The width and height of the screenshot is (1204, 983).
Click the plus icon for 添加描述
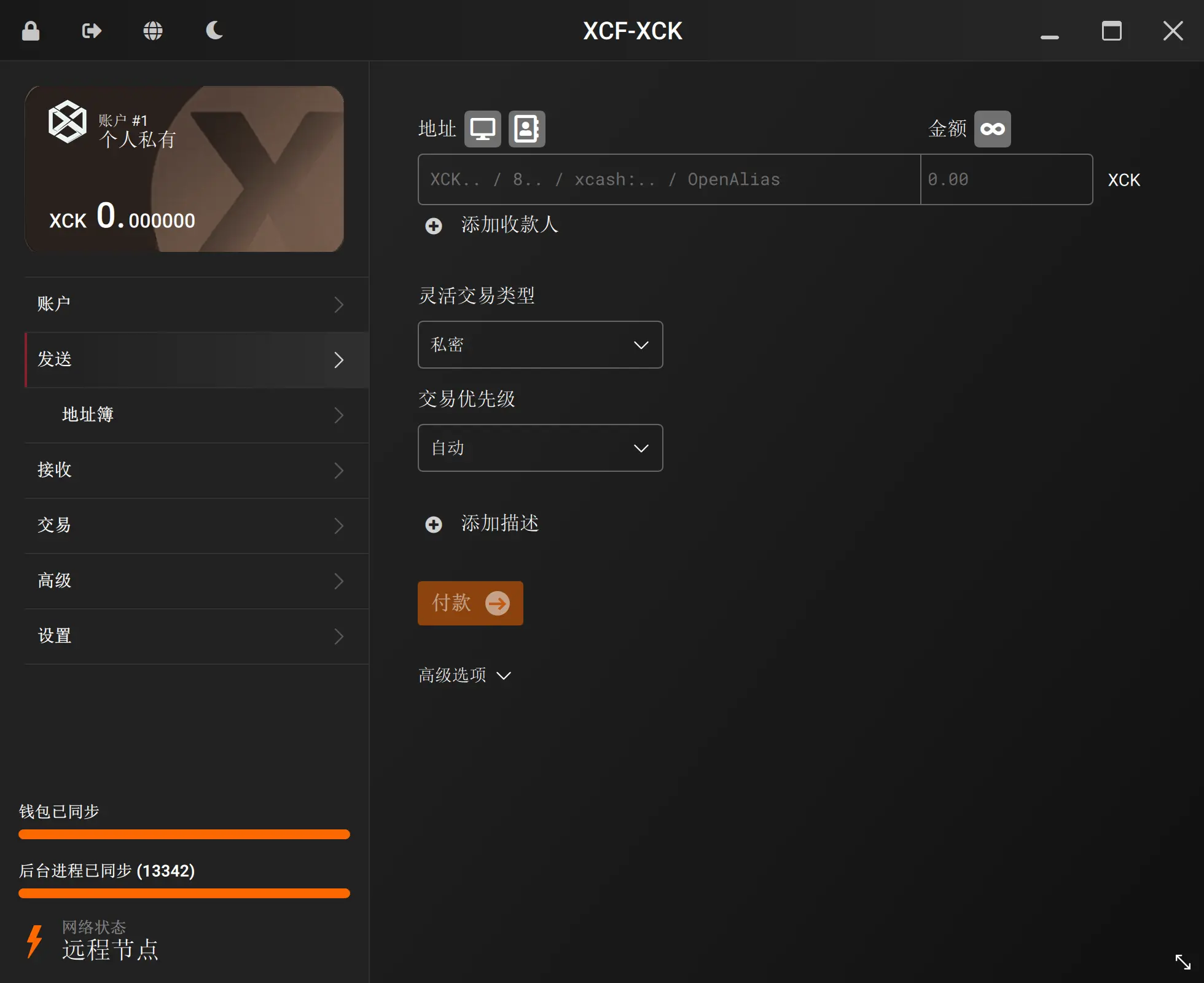(434, 525)
